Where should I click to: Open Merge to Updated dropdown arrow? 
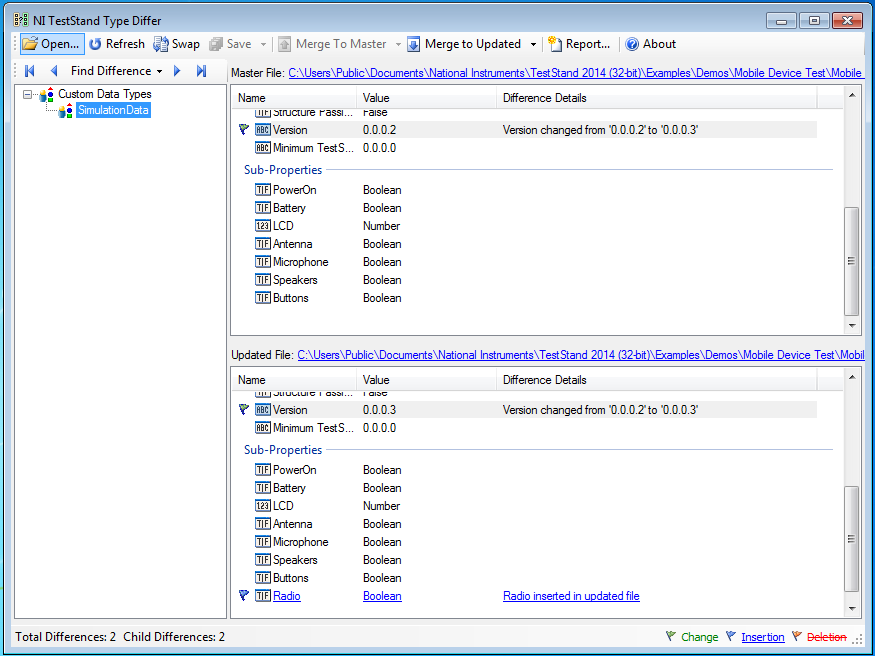click(533, 44)
